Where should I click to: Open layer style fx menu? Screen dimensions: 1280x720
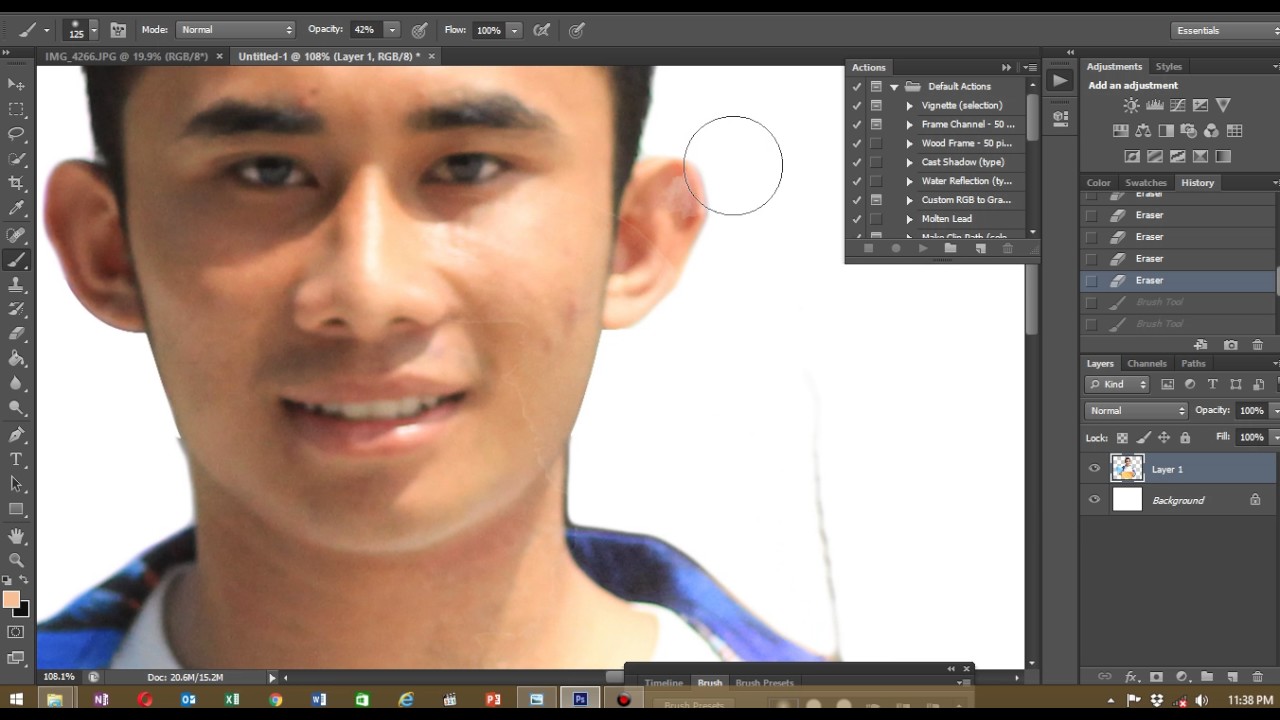click(x=1131, y=677)
